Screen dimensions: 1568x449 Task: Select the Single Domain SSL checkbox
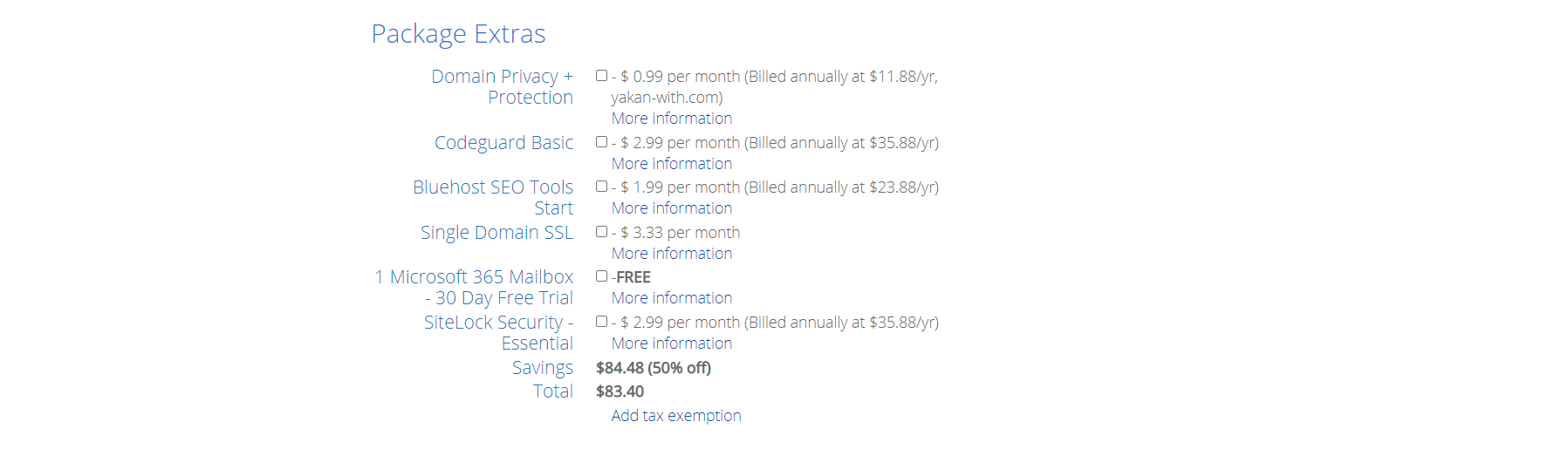(x=601, y=232)
